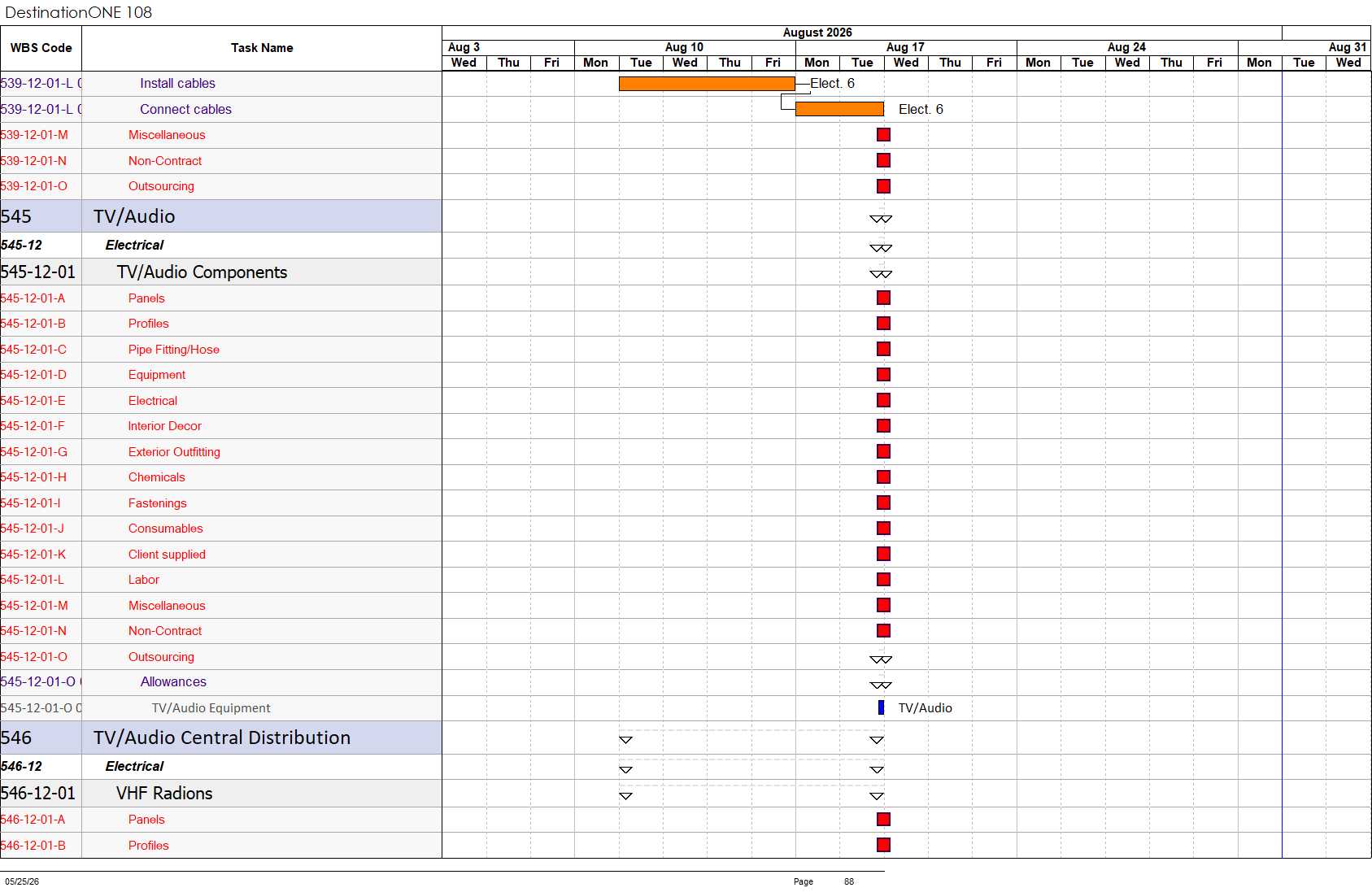
Task: Click the 545-12-01-G WBS code cell
Action: [x=41, y=451]
